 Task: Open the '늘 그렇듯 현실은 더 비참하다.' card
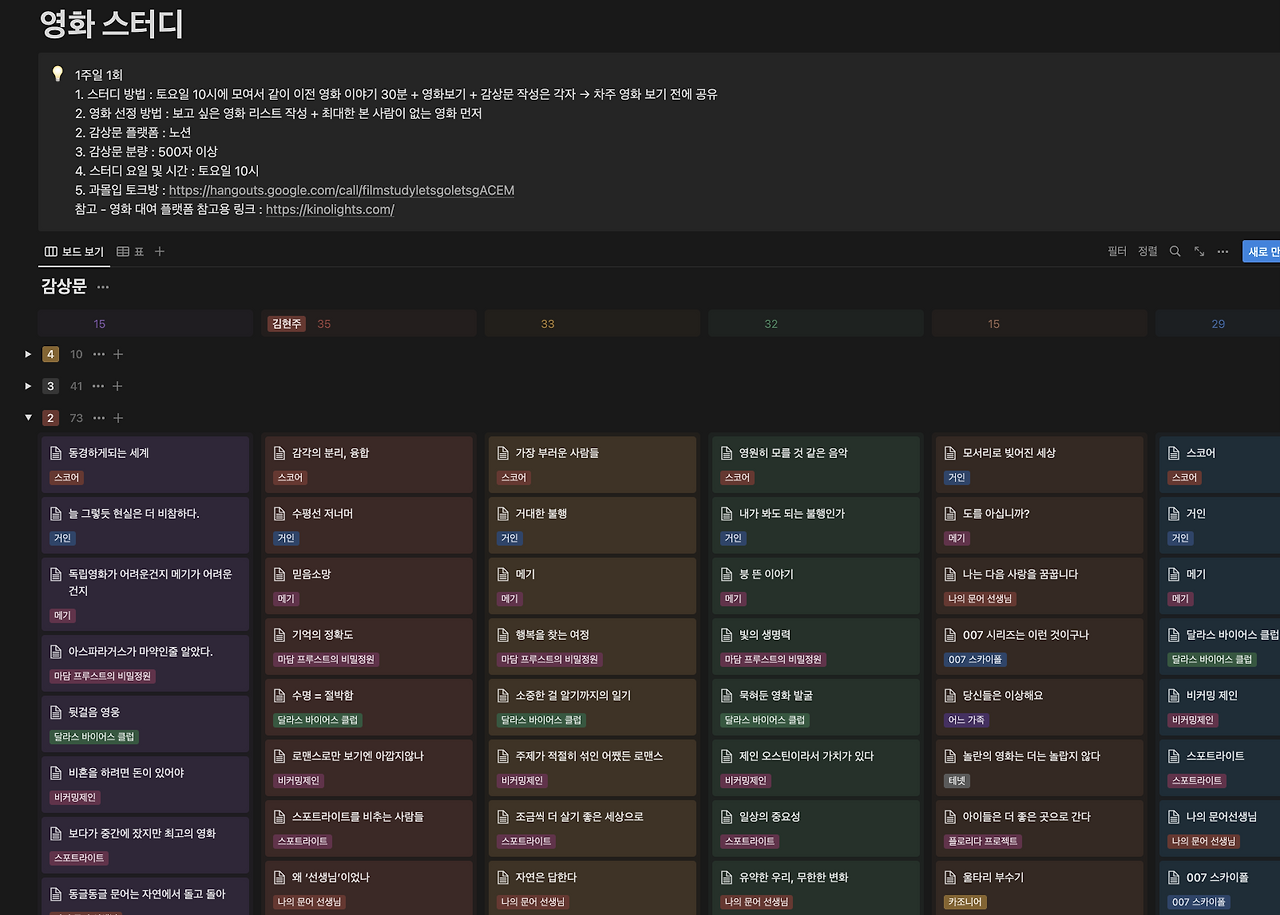145,525
